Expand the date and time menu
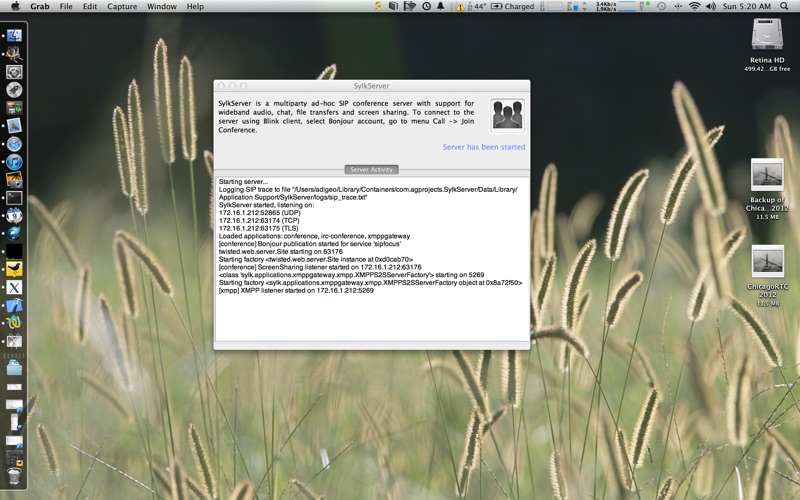Image resolution: width=800 pixels, height=500 pixels. [x=741, y=6]
